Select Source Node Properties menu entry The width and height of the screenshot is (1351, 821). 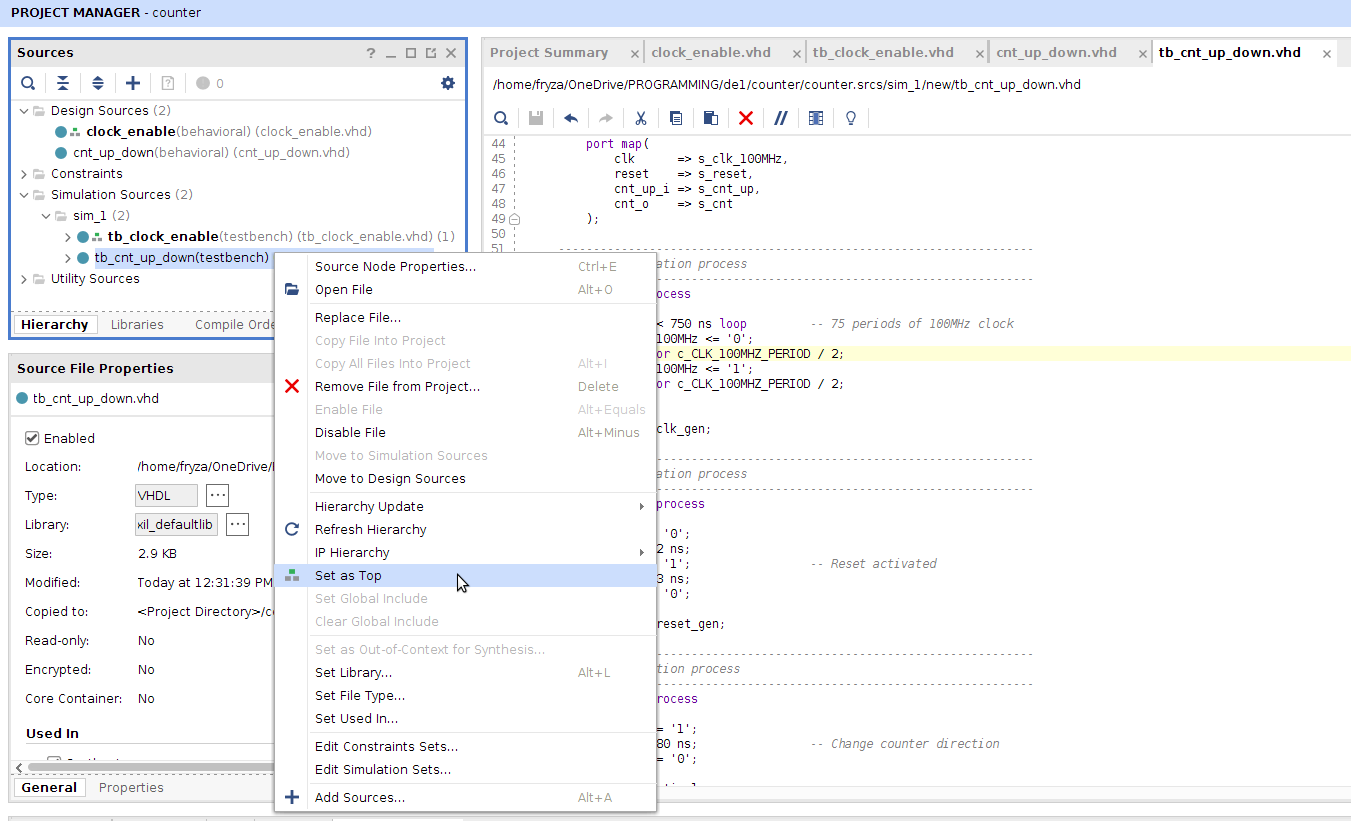pyautogui.click(x=465, y=266)
